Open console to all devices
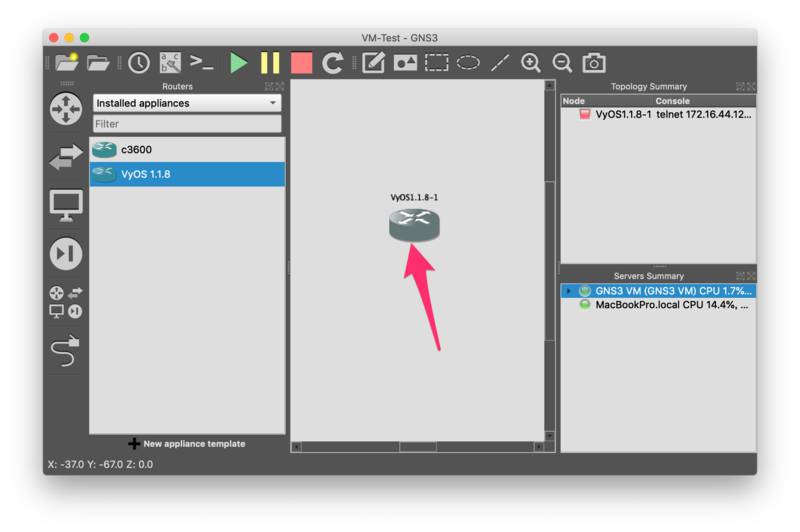800x532 pixels. point(202,63)
